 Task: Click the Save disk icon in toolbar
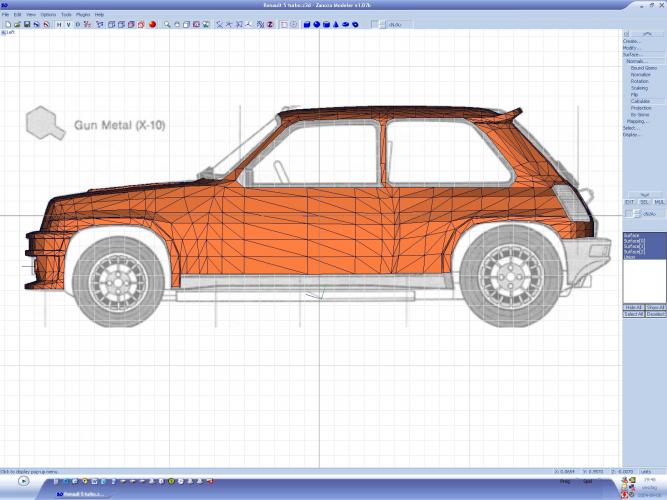coord(26,24)
